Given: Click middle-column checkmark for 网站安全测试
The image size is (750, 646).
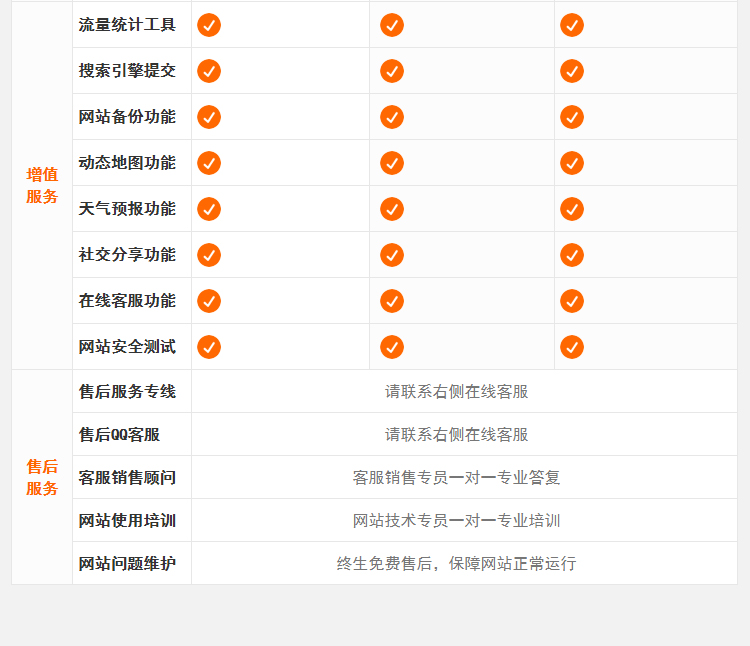Looking at the screenshot, I should pos(392,347).
